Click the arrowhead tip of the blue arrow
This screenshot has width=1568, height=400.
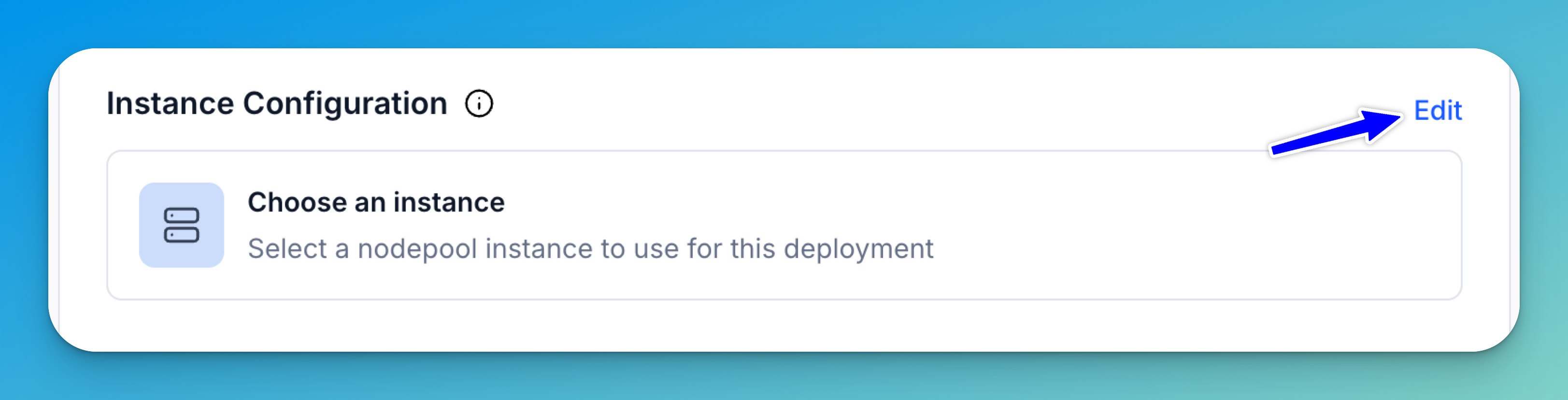(1397, 116)
